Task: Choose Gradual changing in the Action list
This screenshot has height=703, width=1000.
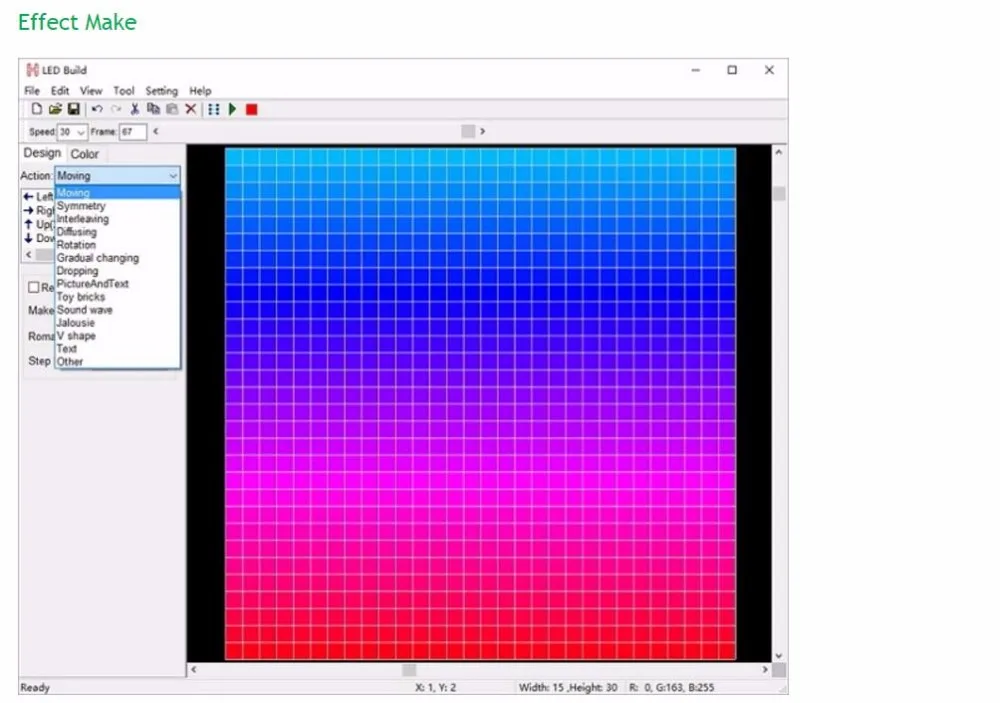Action: tap(117, 258)
